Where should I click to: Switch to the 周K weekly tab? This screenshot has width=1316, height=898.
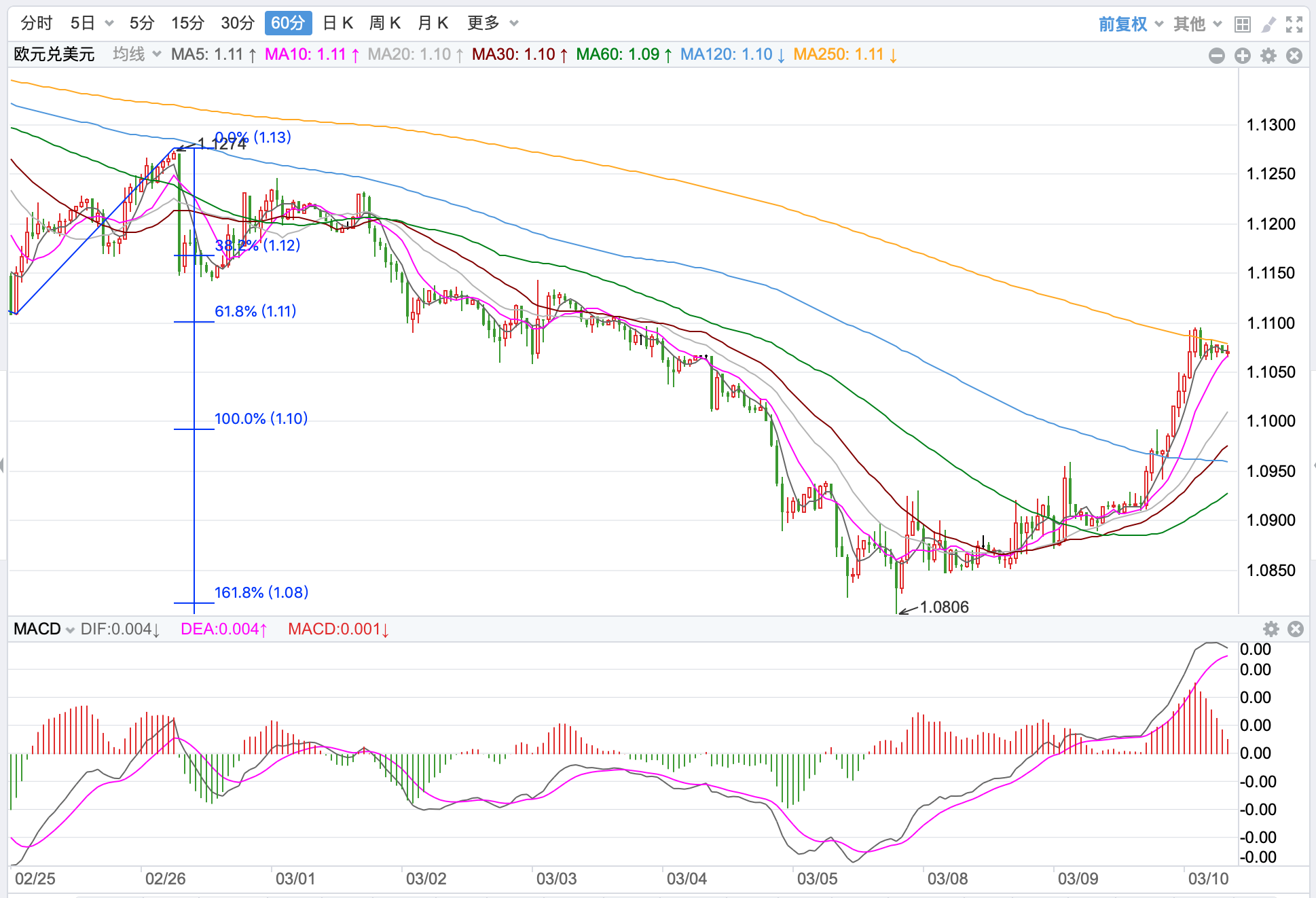point(384,23)
